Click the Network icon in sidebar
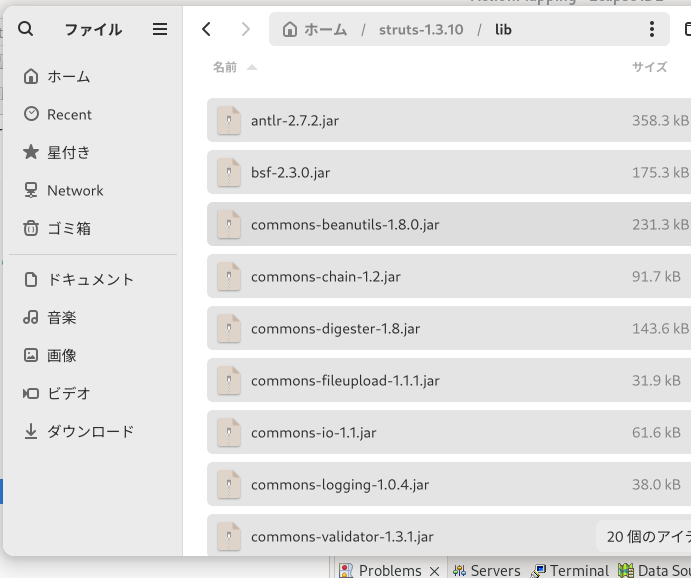The width and height of the screenshot is (691, 578). pos(31,190)
